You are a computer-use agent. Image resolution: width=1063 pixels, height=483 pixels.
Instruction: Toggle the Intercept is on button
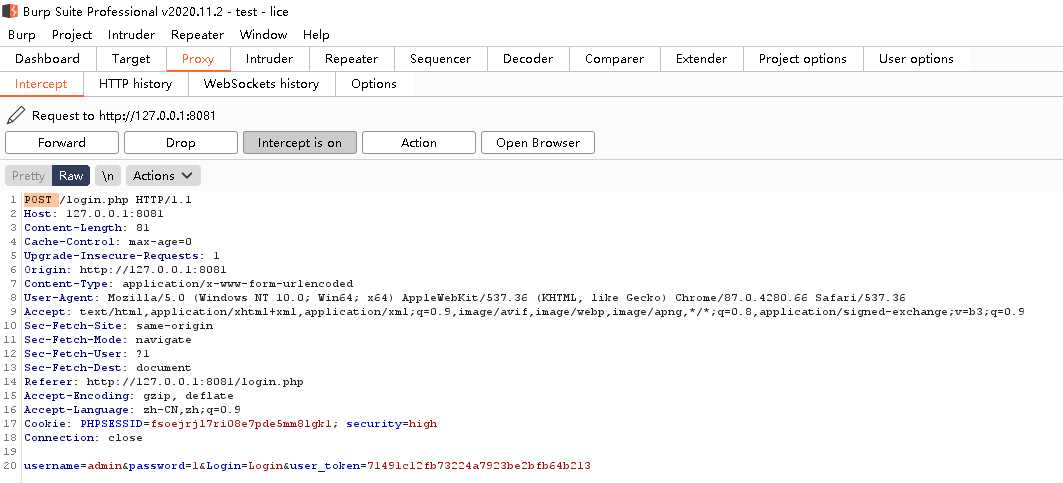click(x=300, y=142)
